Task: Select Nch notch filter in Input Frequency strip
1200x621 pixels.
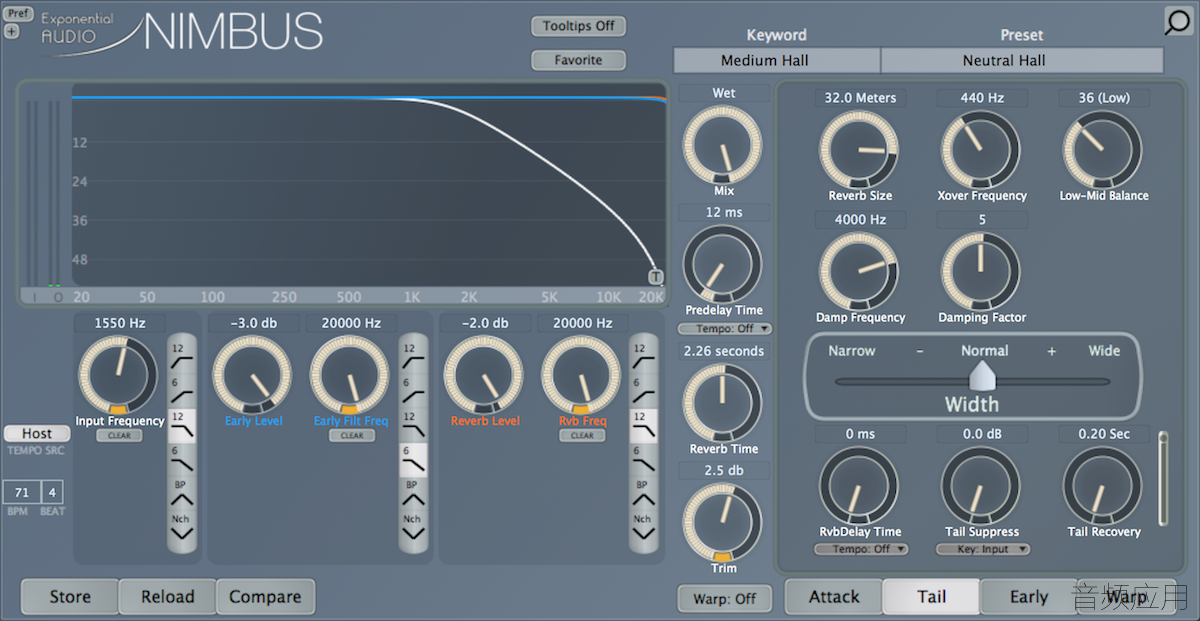Action: [x=181, y=527]
